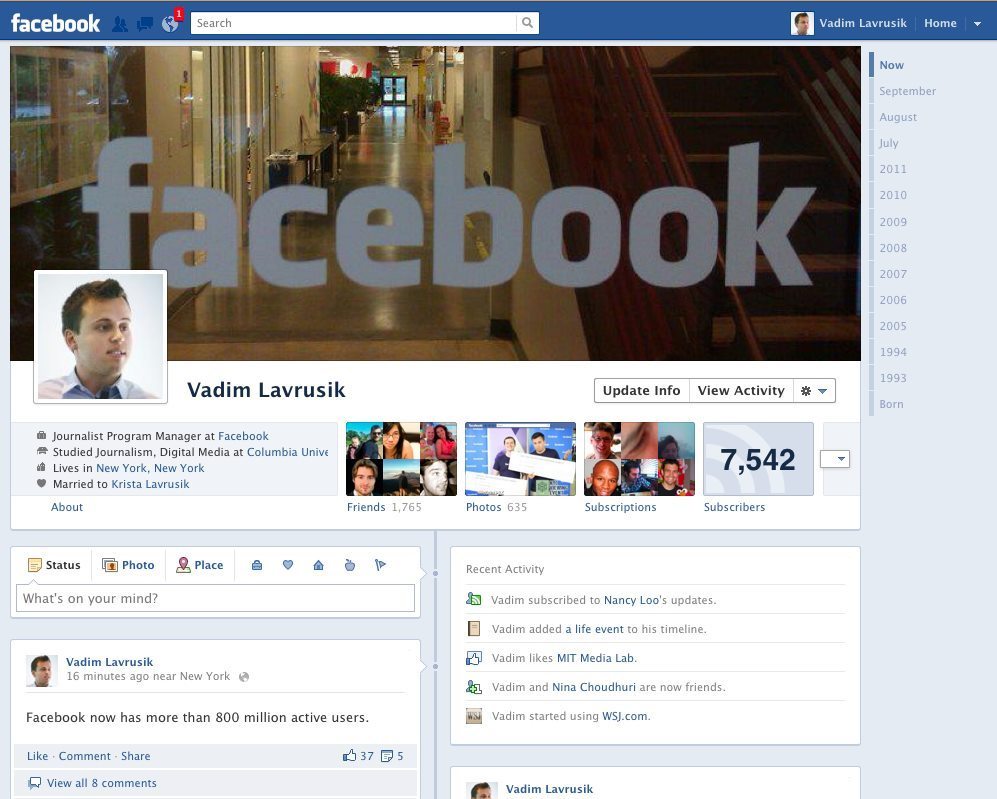
Task: Click the likes thumbs-up count icon
Action: (349, 756)
